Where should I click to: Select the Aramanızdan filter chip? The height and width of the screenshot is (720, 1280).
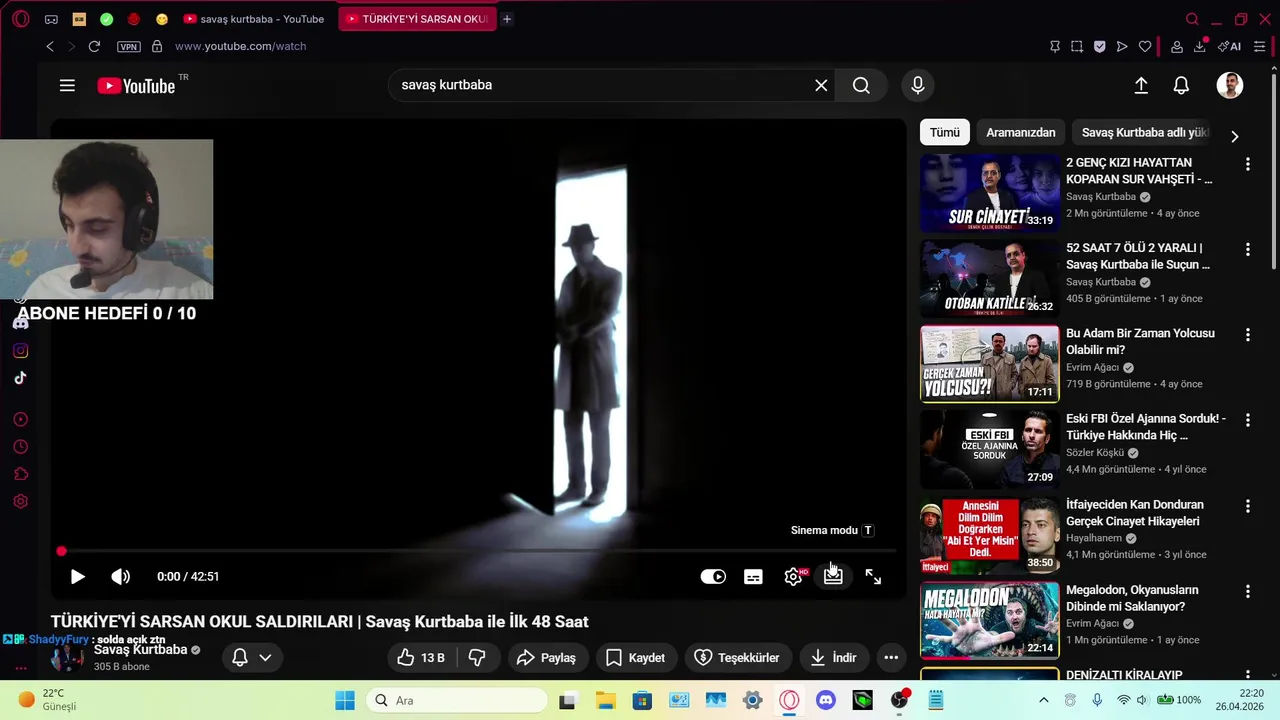click(1021, 132)
